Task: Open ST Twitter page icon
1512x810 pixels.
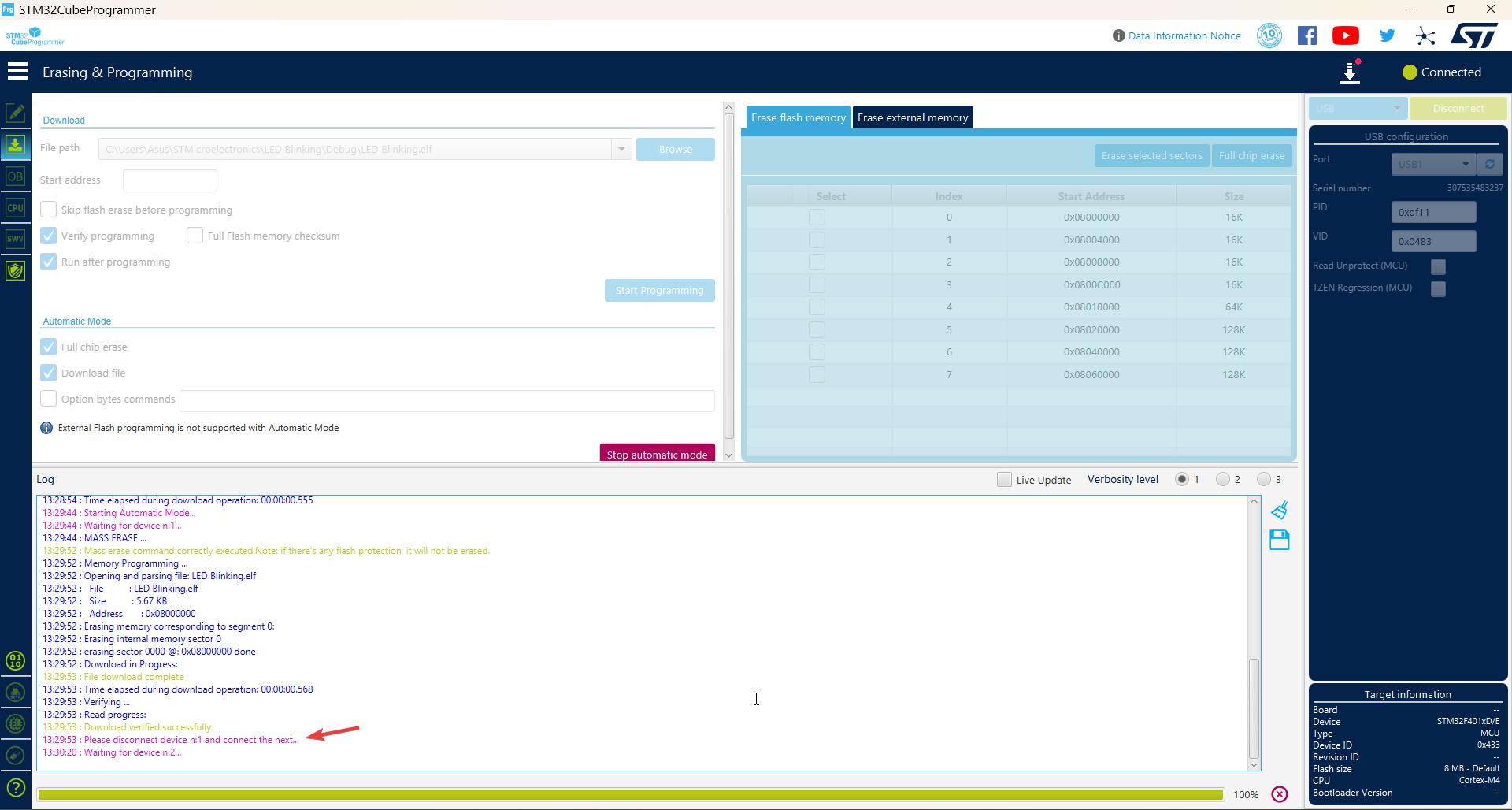Action: click(x=1387, y=35)
